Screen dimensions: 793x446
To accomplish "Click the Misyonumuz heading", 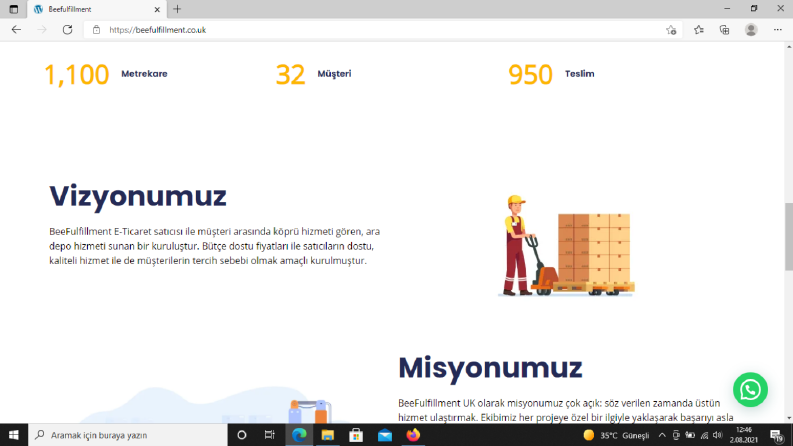I will 490,367.
